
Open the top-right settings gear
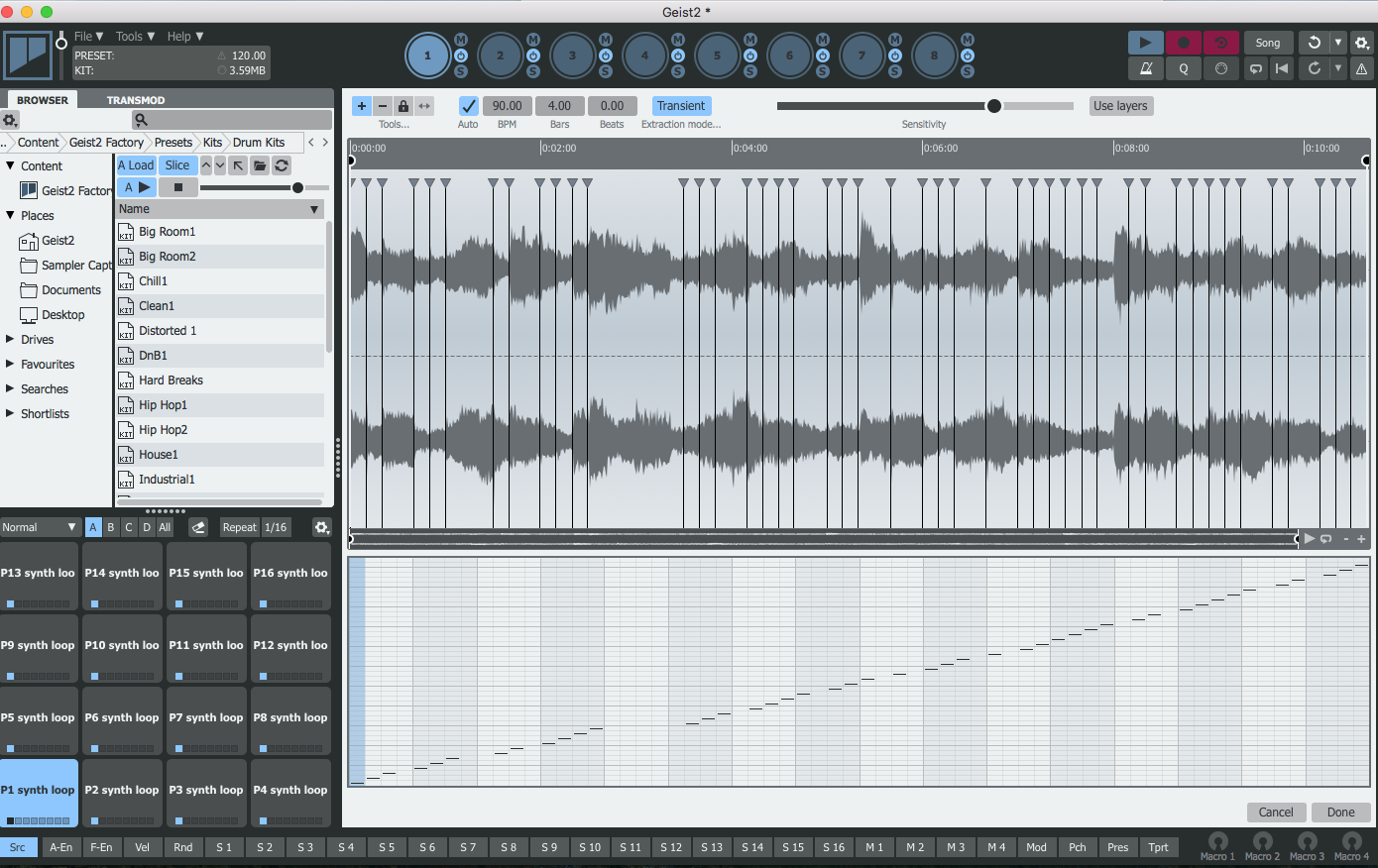[x=1361, y=43]
